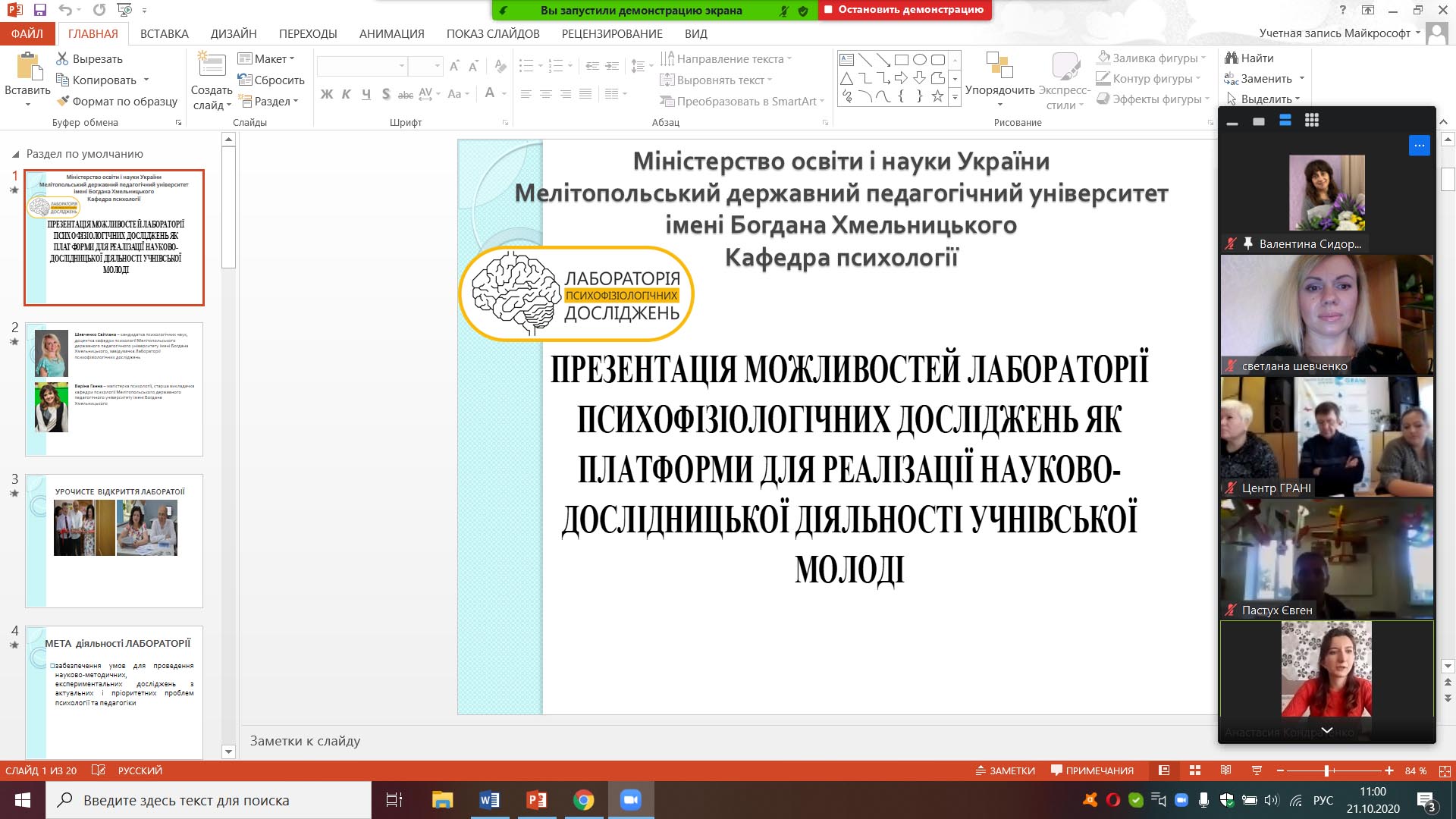Click the Save icon in quick access toolbar
Viewport: 1456px width, 819px height.
click(40, 10)
